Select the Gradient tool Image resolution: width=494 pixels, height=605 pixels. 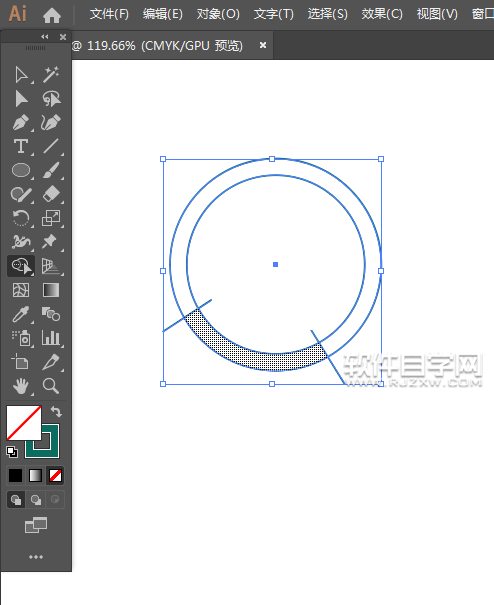click(51, 290)
